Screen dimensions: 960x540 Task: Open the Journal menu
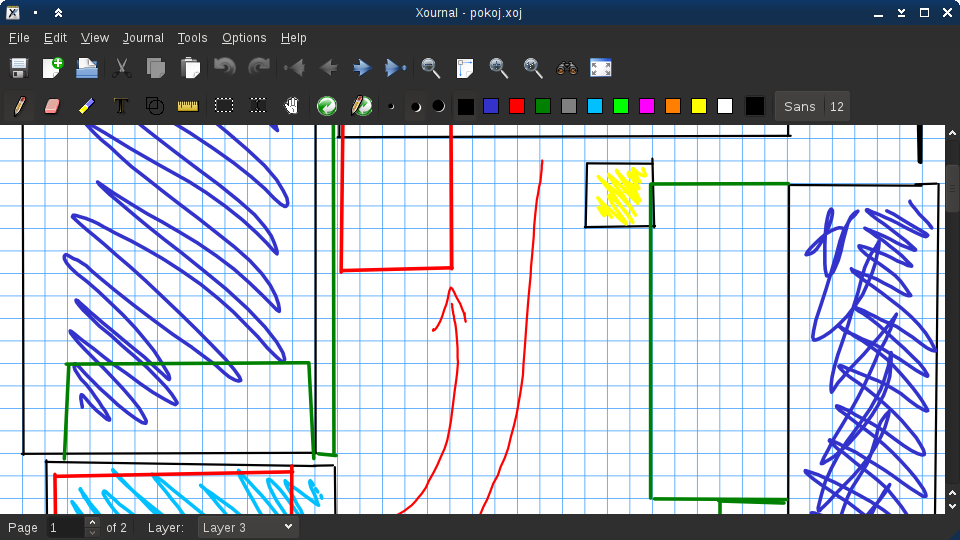pos(143,38)
